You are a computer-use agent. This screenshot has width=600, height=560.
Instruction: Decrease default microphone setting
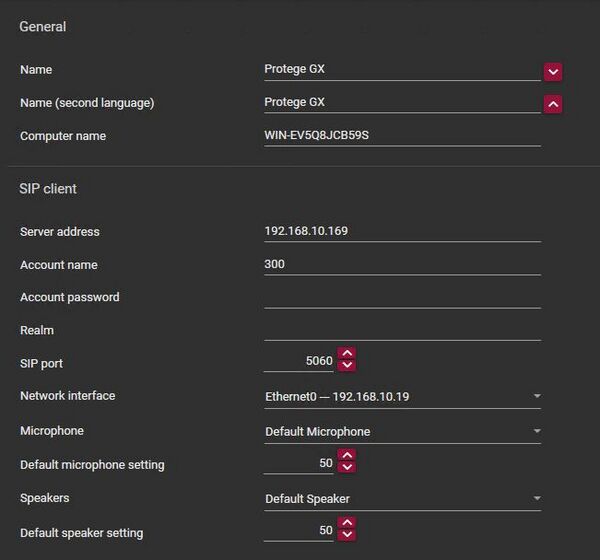[347, 468]
